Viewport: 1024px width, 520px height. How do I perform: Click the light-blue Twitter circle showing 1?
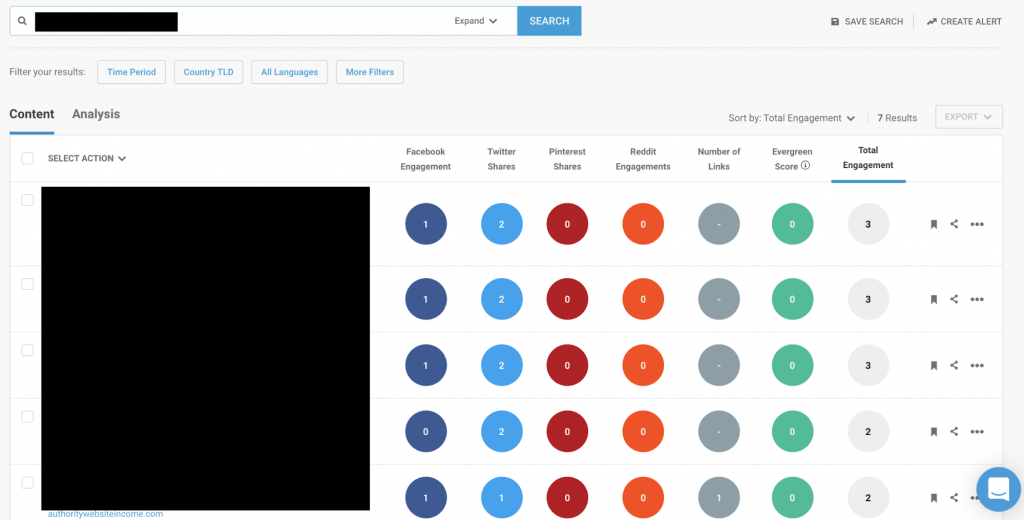pyautogui.click(x=502, y=498)
